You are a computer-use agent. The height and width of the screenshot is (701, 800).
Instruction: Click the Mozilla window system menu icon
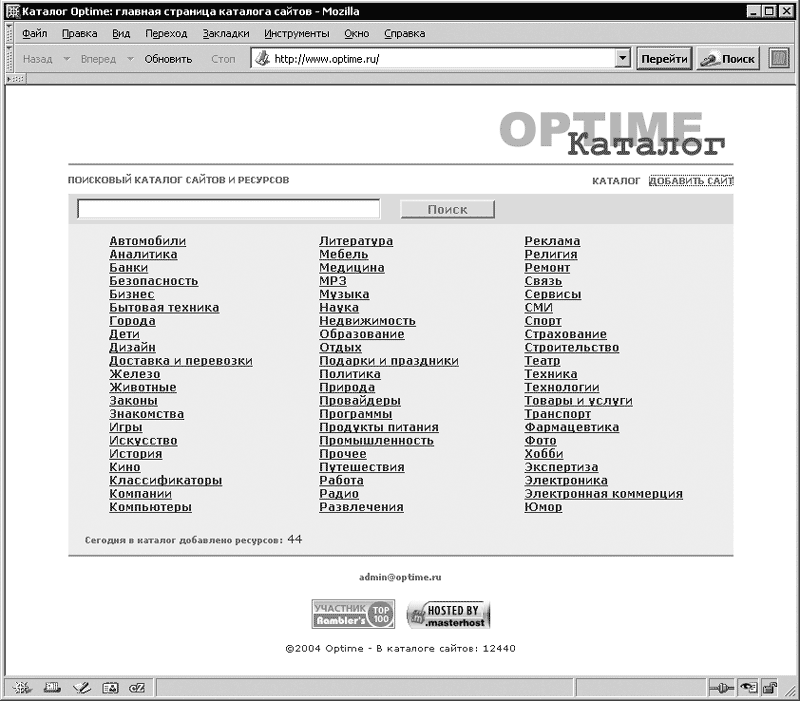12,11
